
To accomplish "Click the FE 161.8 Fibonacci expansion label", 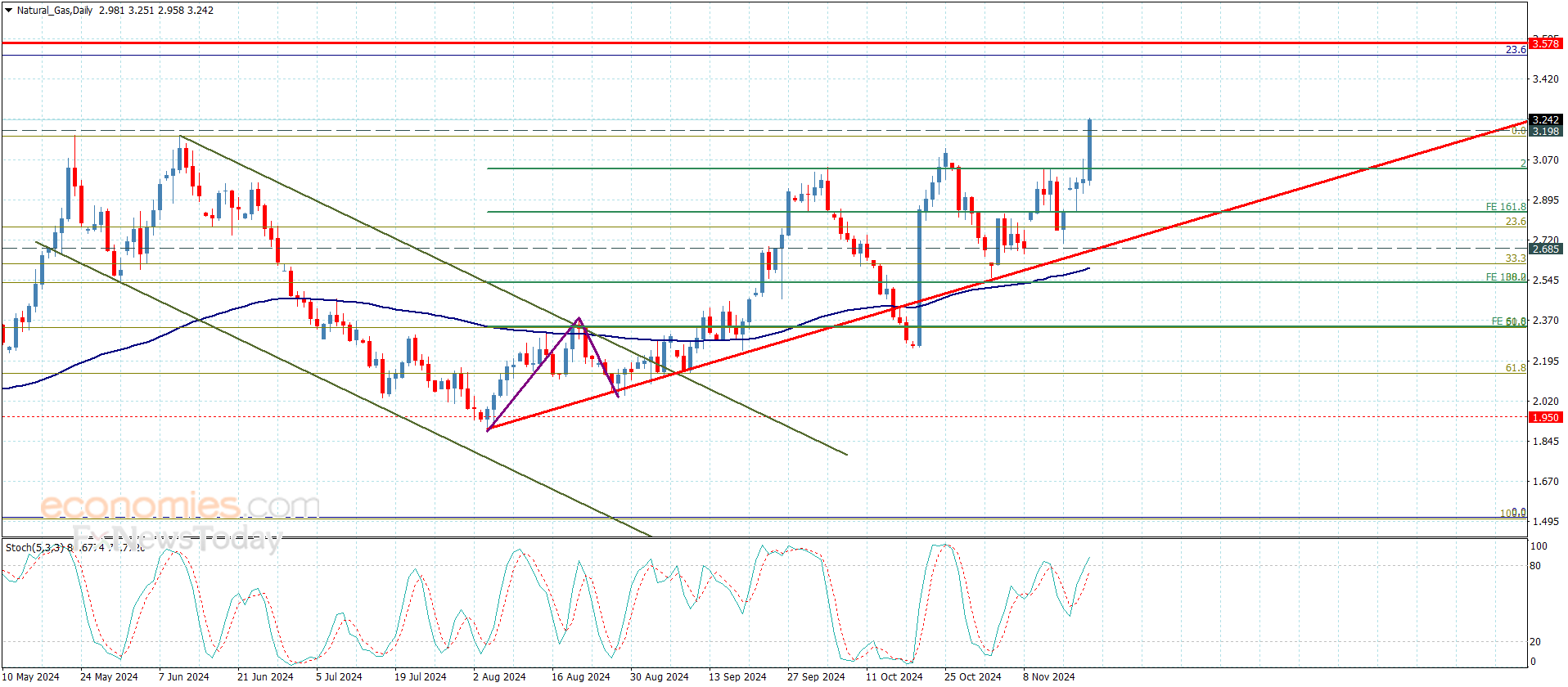I will (1506, 207).
